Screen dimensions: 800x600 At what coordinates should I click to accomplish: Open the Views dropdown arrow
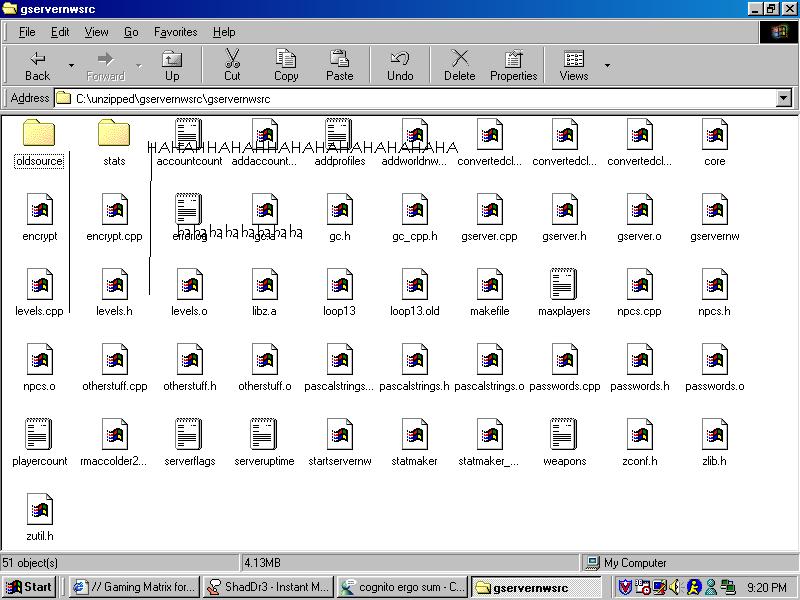(607, 66)
